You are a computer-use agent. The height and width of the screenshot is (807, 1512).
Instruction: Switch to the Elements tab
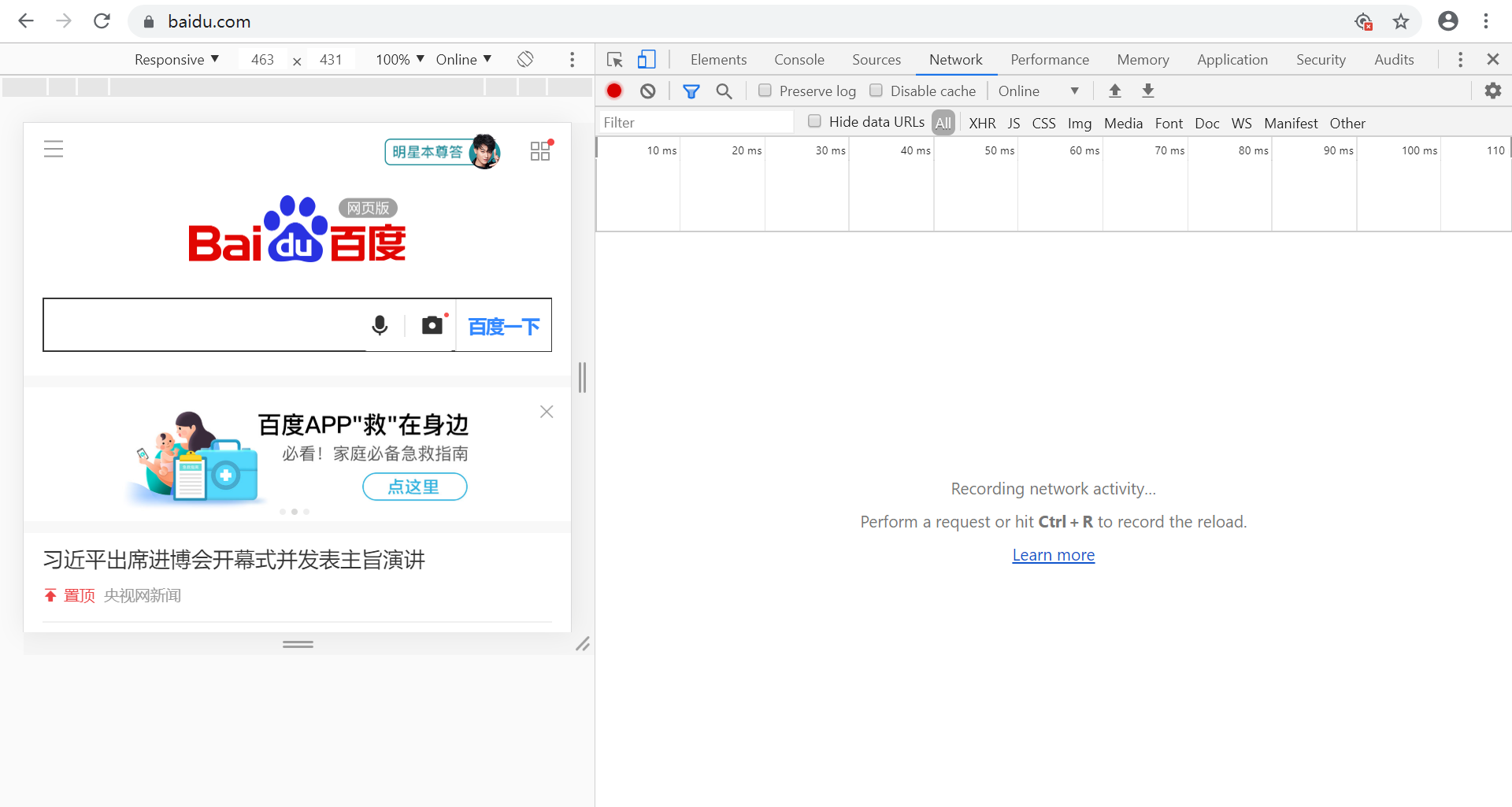pos(718,60)
